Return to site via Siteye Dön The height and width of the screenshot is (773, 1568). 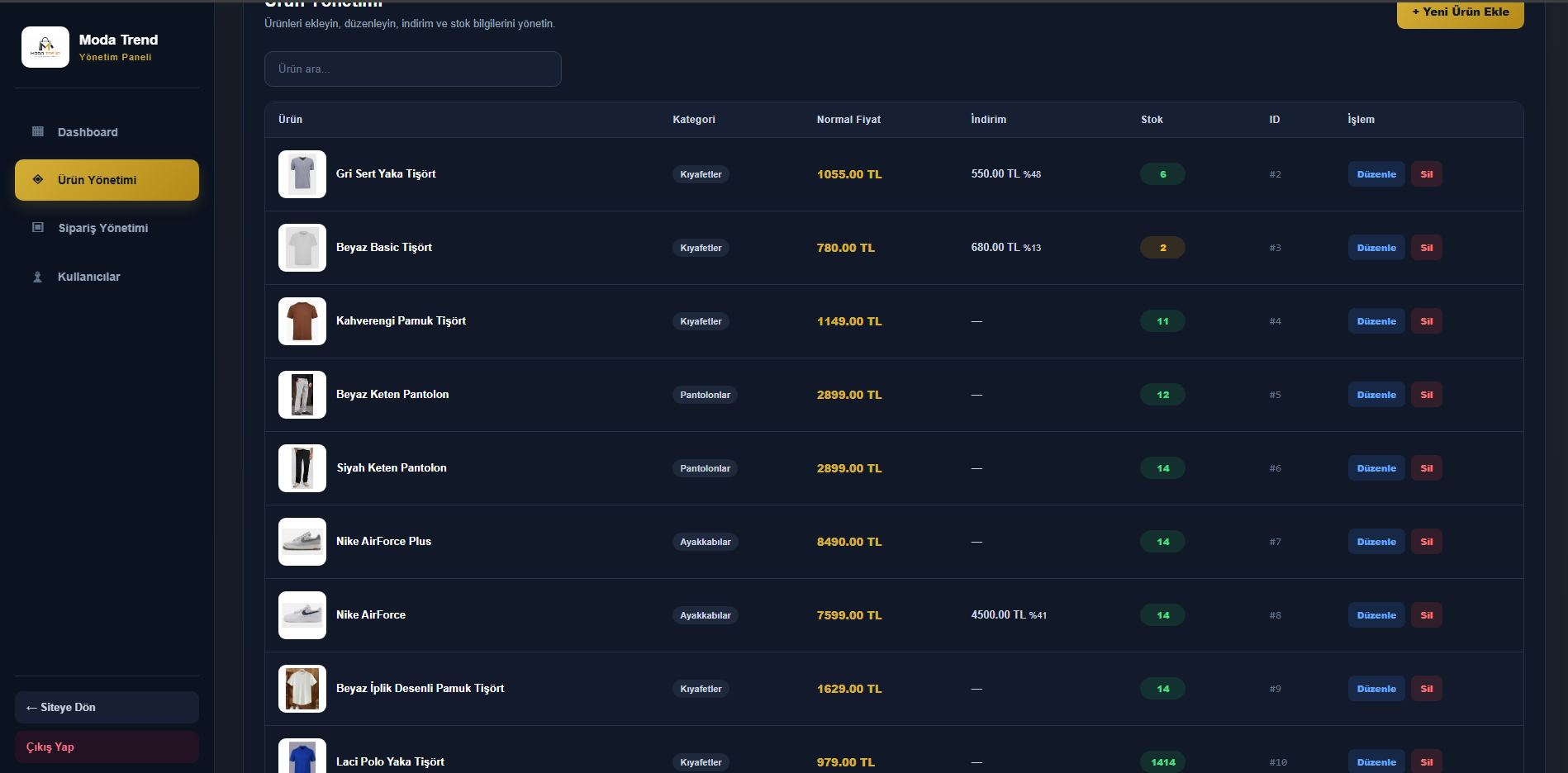(107, 708)
